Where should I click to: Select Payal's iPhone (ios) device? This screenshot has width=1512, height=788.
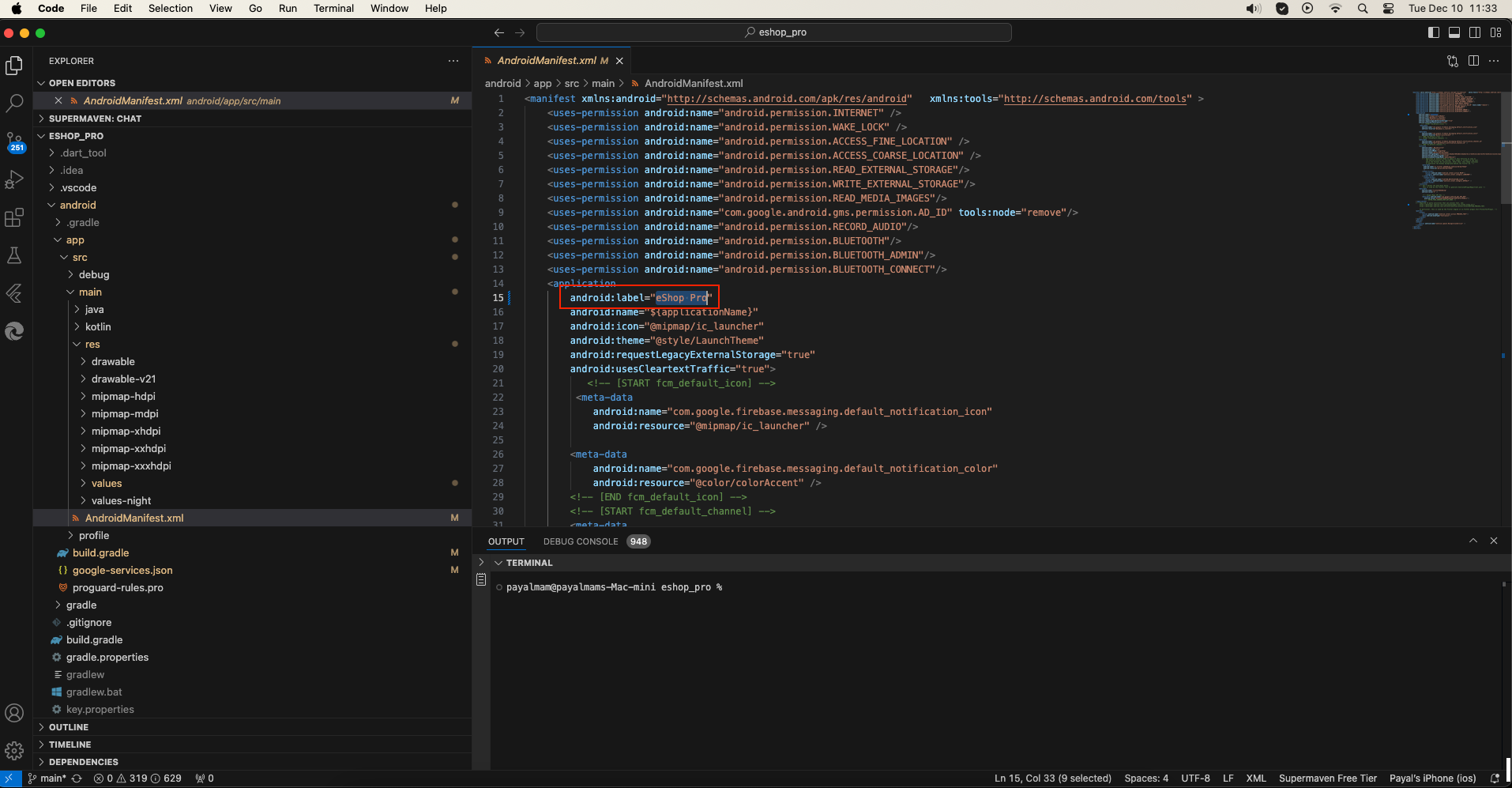pos(1432,779)
